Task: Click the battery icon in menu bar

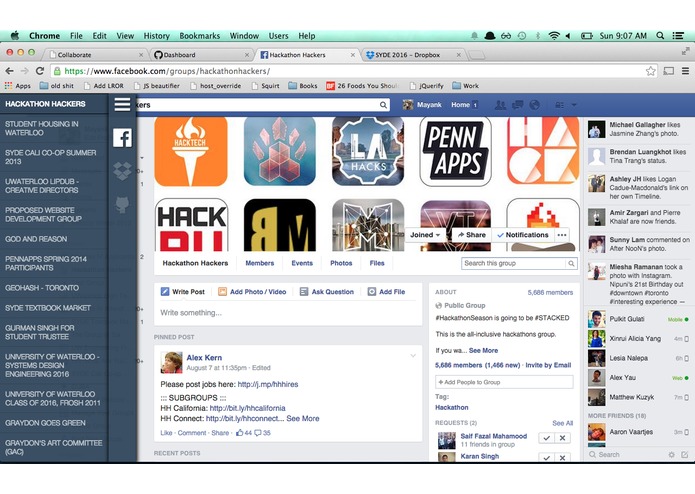Action: click(x=587, y=36)
